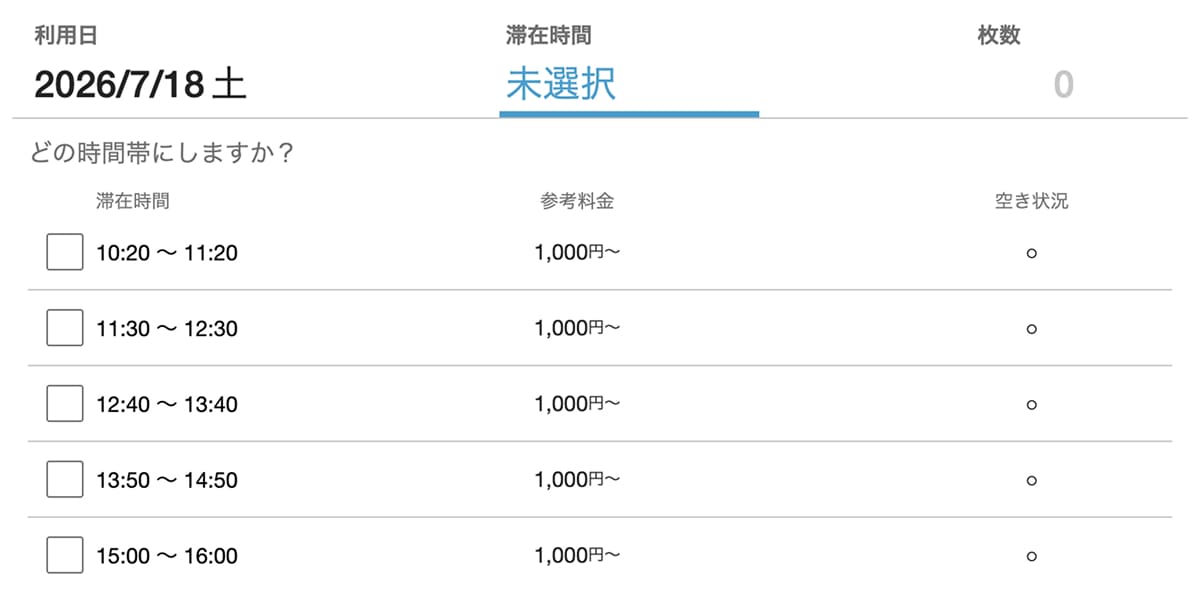Image resolution: width=1200 pixels, height=612 pixels.
Task: Check the 10:20 ～ 11:20 time slot box
Action: coord(65,252)
